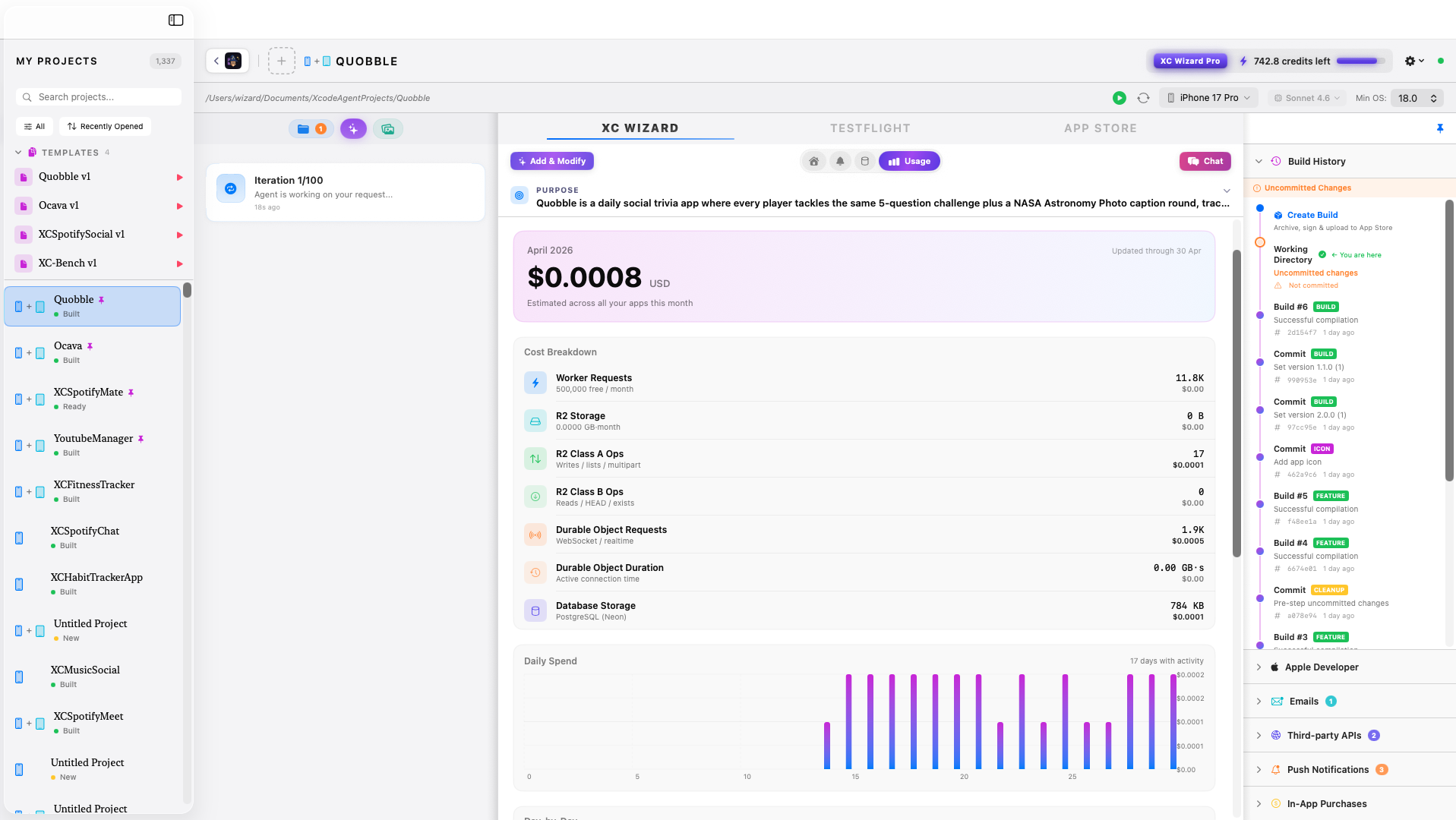Click the refresh arrows icon
Viewport: 1456px width, 820px height.
click(1143, 98)
